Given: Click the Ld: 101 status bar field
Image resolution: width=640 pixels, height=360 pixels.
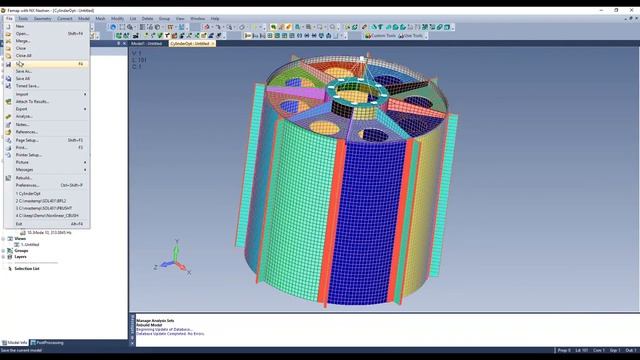Looking at the screenshot, I should coord(582,350).
